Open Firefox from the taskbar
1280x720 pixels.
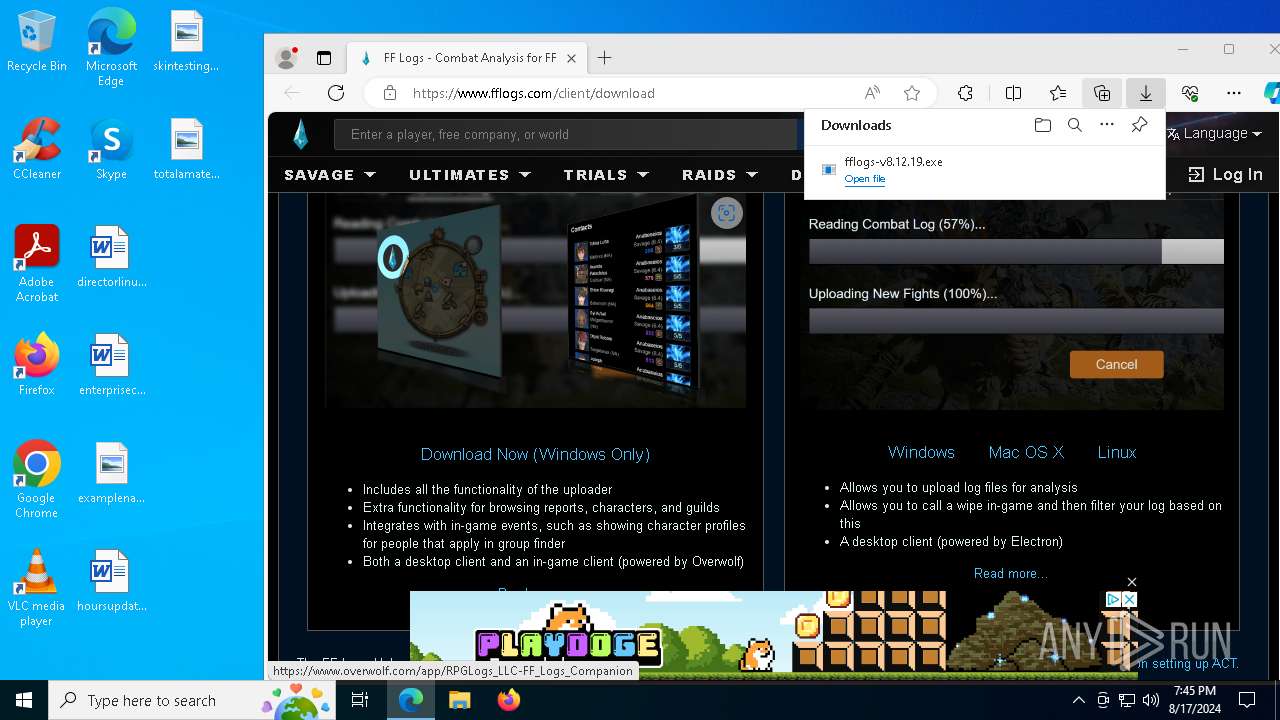point(508,700)
